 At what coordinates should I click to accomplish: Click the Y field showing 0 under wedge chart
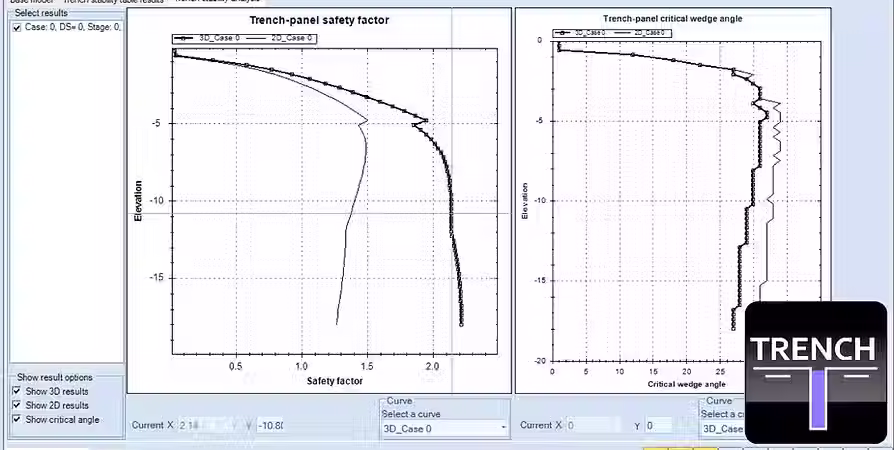pos(659,425)
